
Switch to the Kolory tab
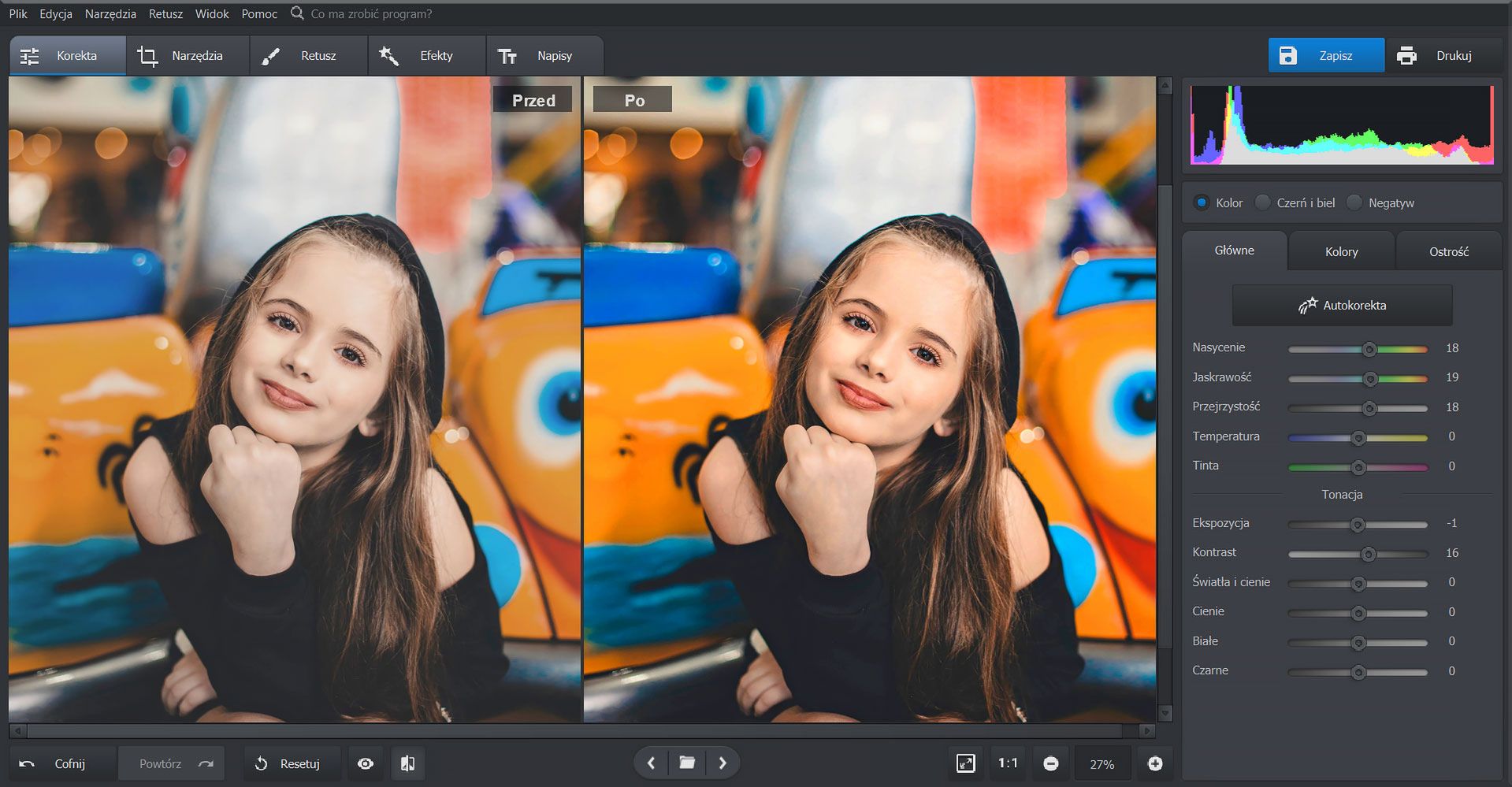coord(1340,251)
